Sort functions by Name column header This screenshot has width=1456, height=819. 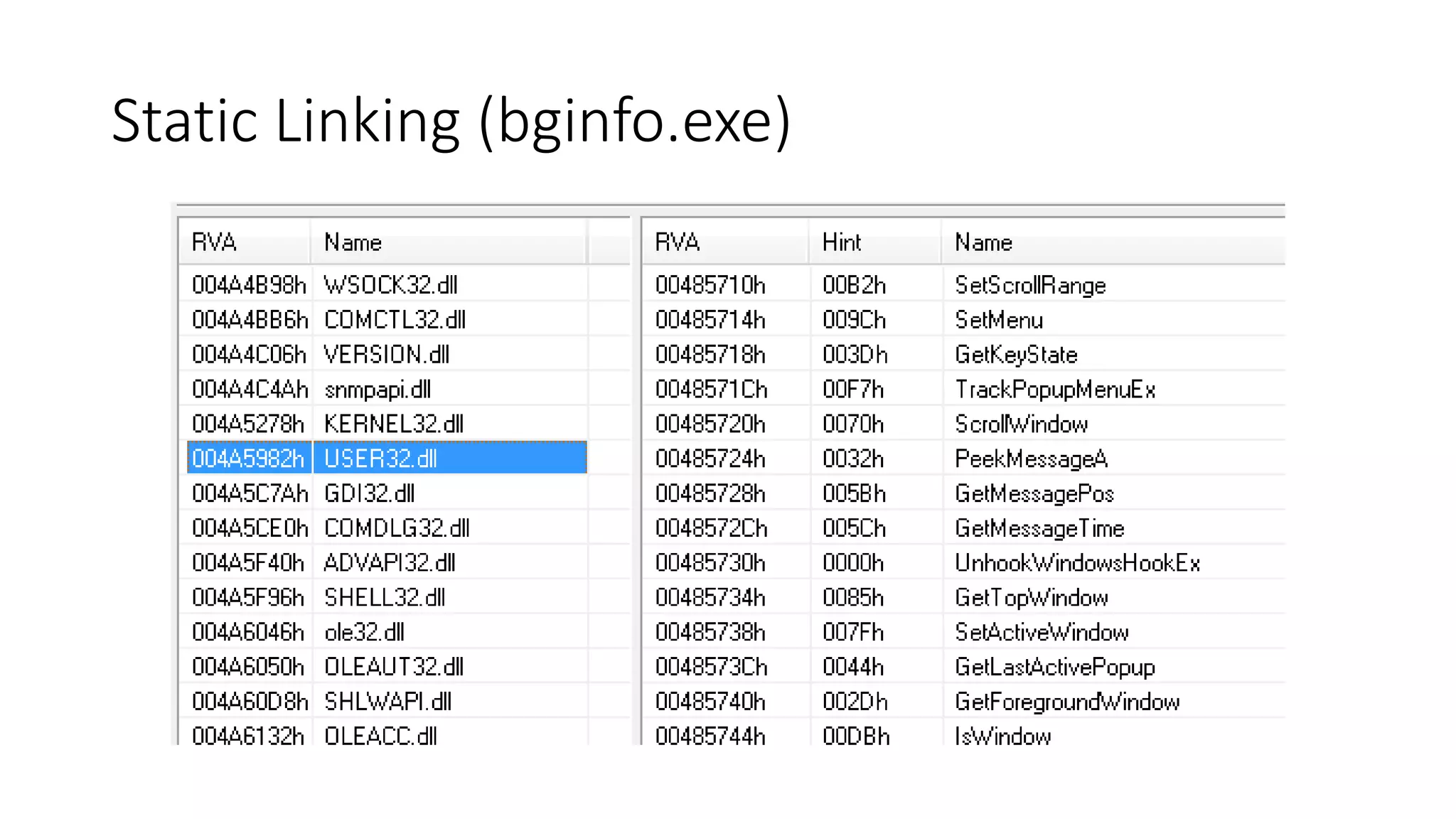click(1113, 242)
